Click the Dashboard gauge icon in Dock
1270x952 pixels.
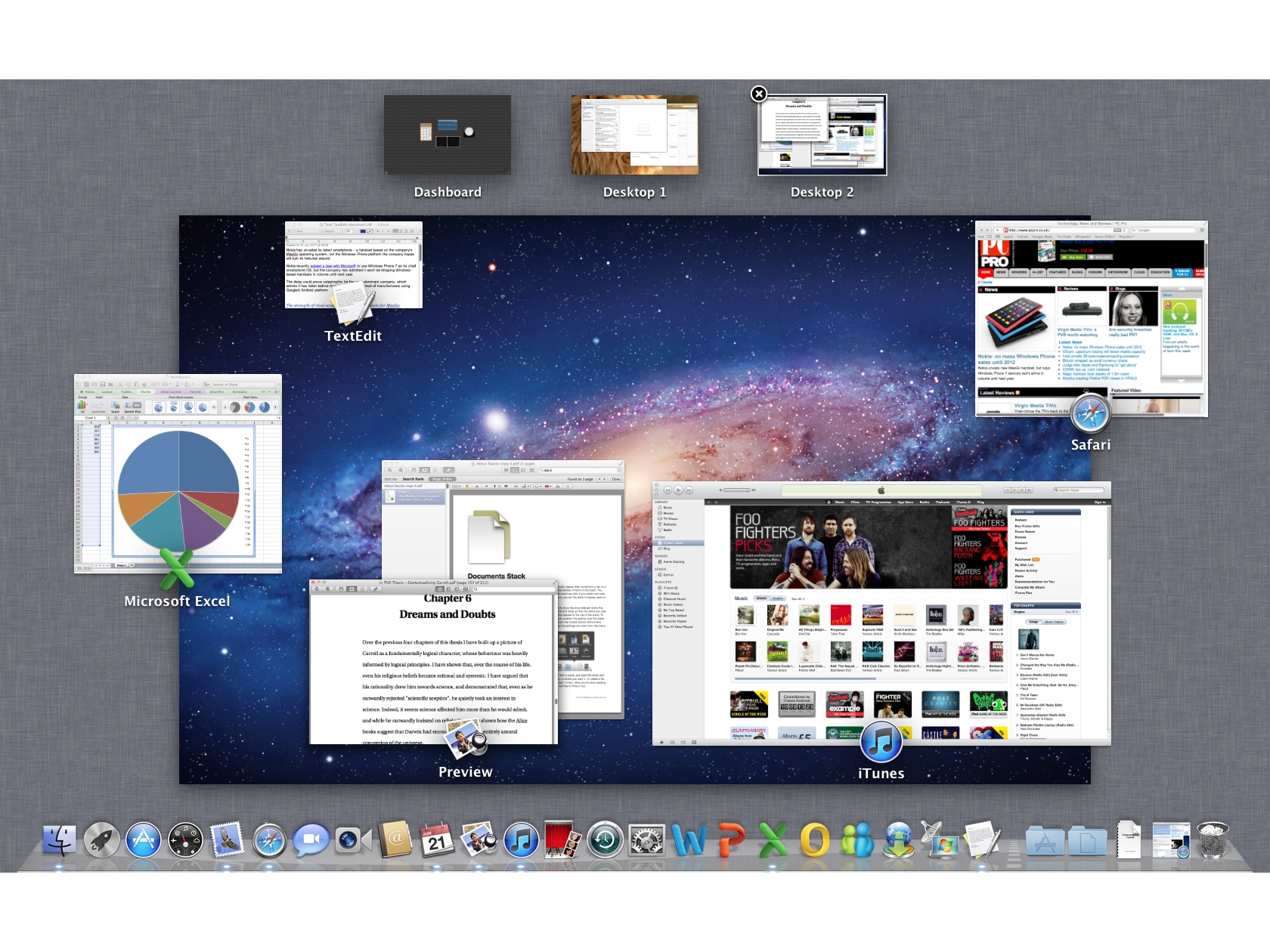click(185, 840)
